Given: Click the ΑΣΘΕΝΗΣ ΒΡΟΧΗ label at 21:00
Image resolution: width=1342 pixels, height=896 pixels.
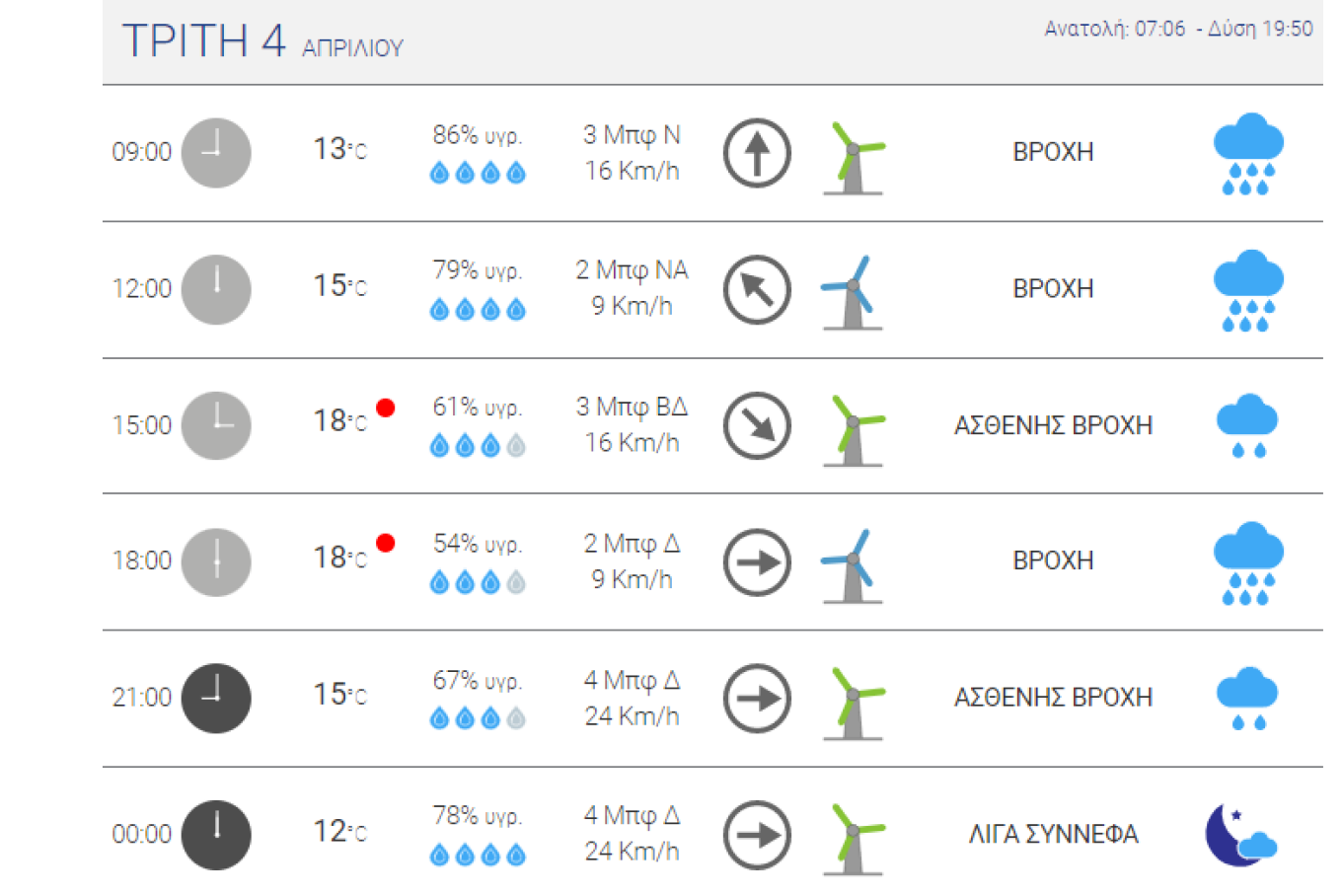Looking at the screenshot, I should pos(1053,698).
